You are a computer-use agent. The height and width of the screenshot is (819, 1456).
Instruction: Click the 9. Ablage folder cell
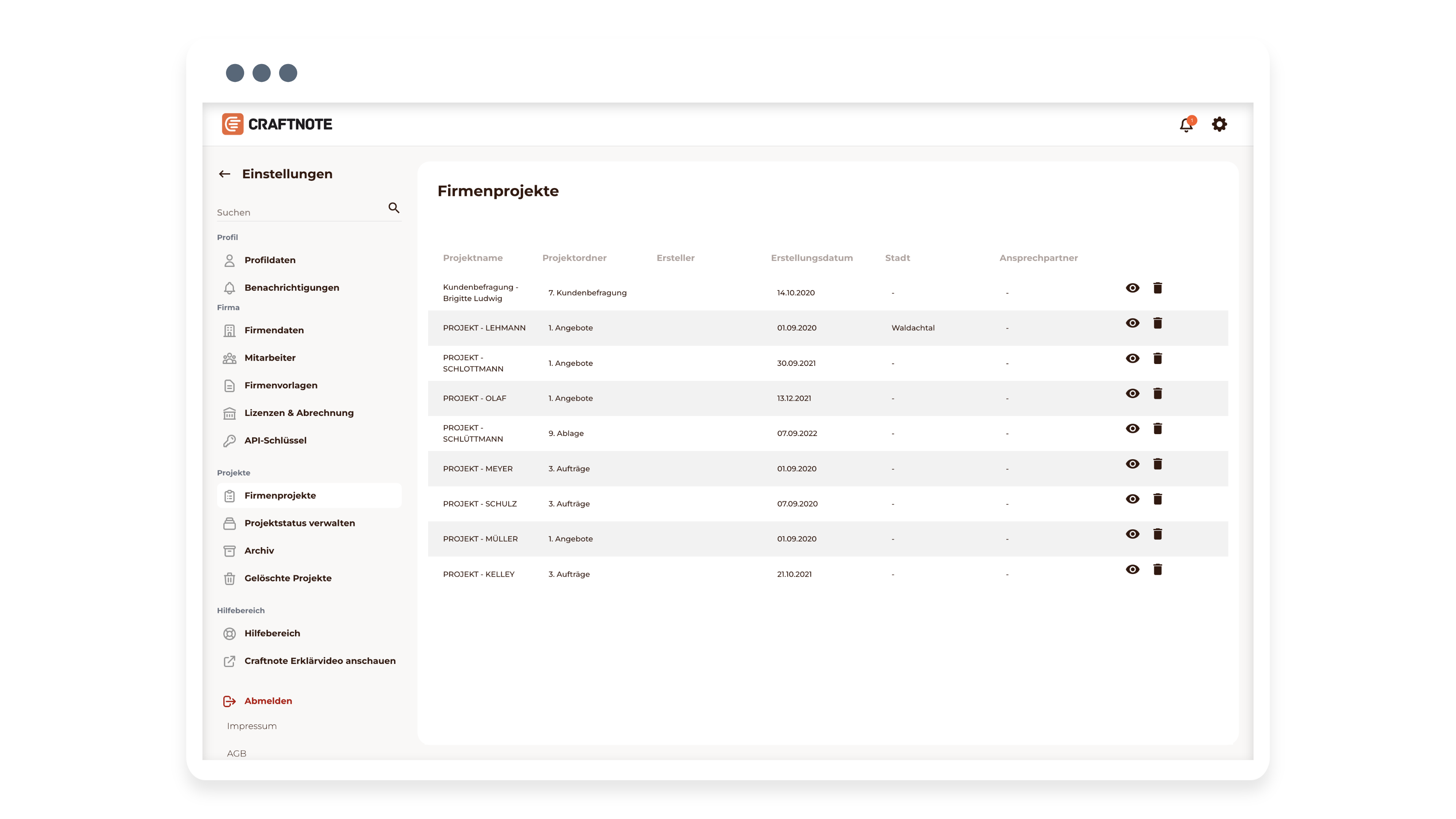tap(566, 433)
